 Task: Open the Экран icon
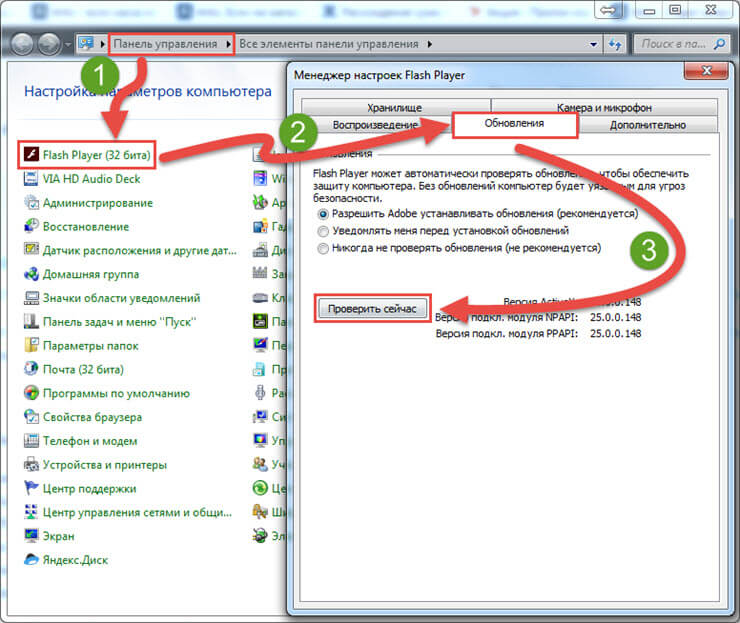(32, 536)
